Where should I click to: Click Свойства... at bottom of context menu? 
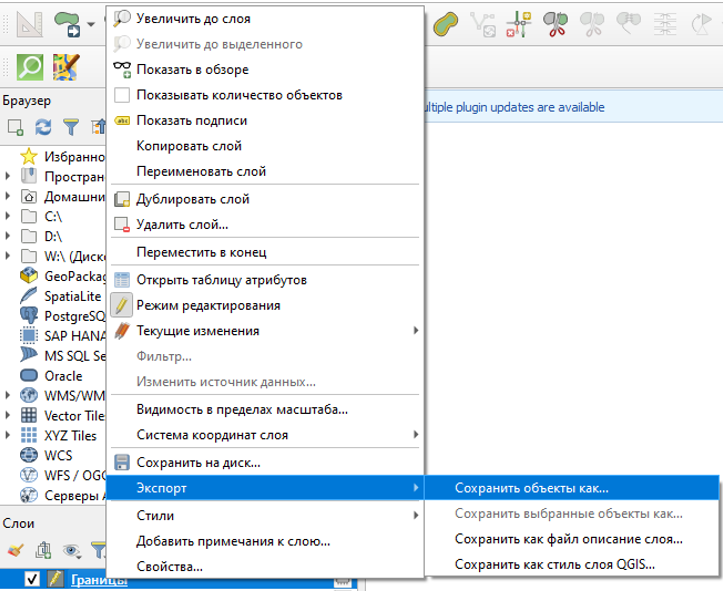click(x=169, y=567)
